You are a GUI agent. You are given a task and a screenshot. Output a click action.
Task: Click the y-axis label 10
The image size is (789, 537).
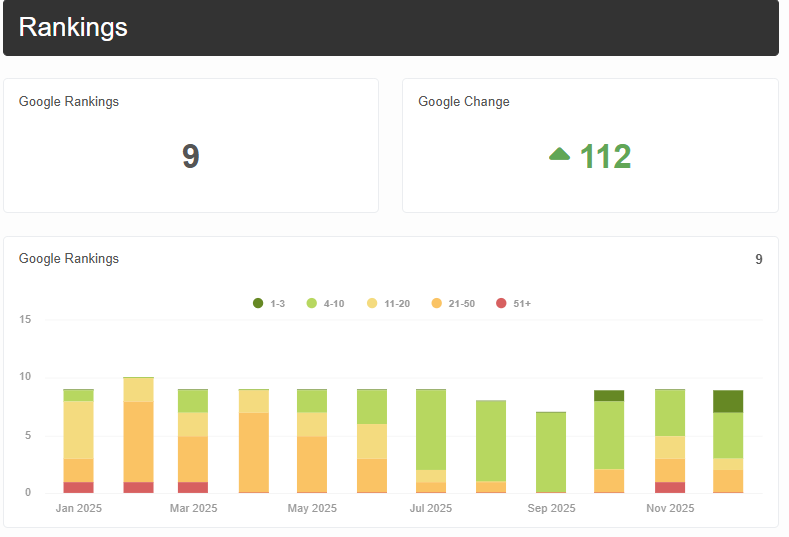[25, 376]
